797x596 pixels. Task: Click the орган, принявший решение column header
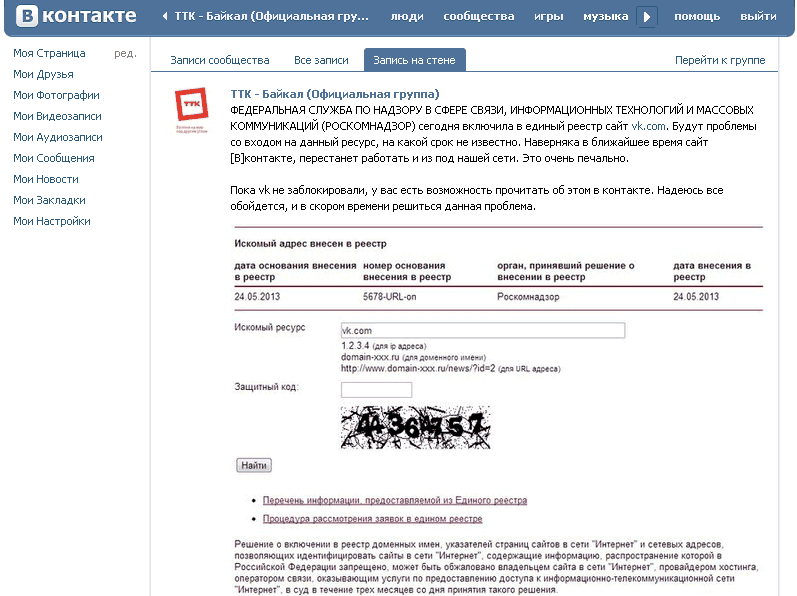pyautogui.click(x=566, y=271)
